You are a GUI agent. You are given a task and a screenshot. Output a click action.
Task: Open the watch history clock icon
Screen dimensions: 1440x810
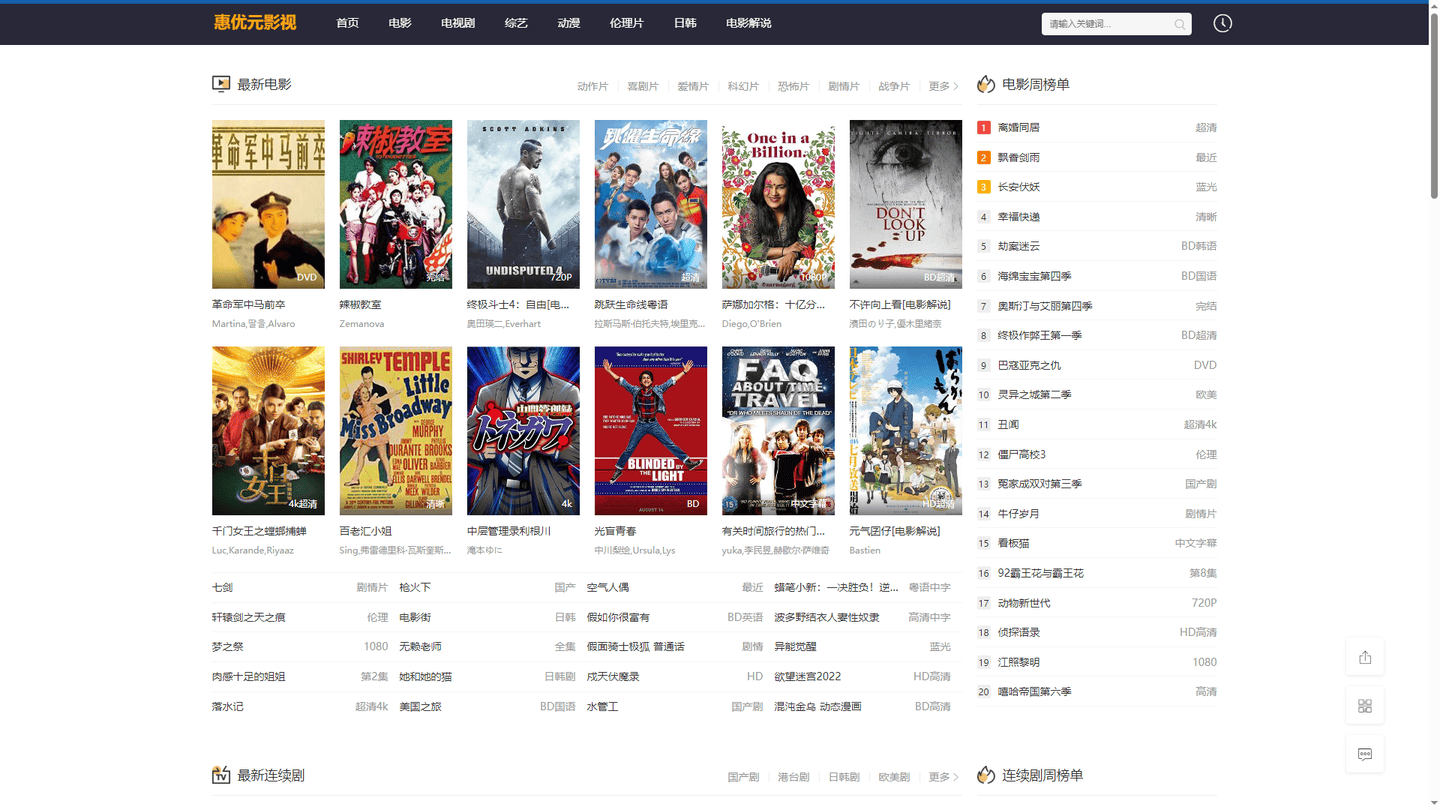[1222, 23]
